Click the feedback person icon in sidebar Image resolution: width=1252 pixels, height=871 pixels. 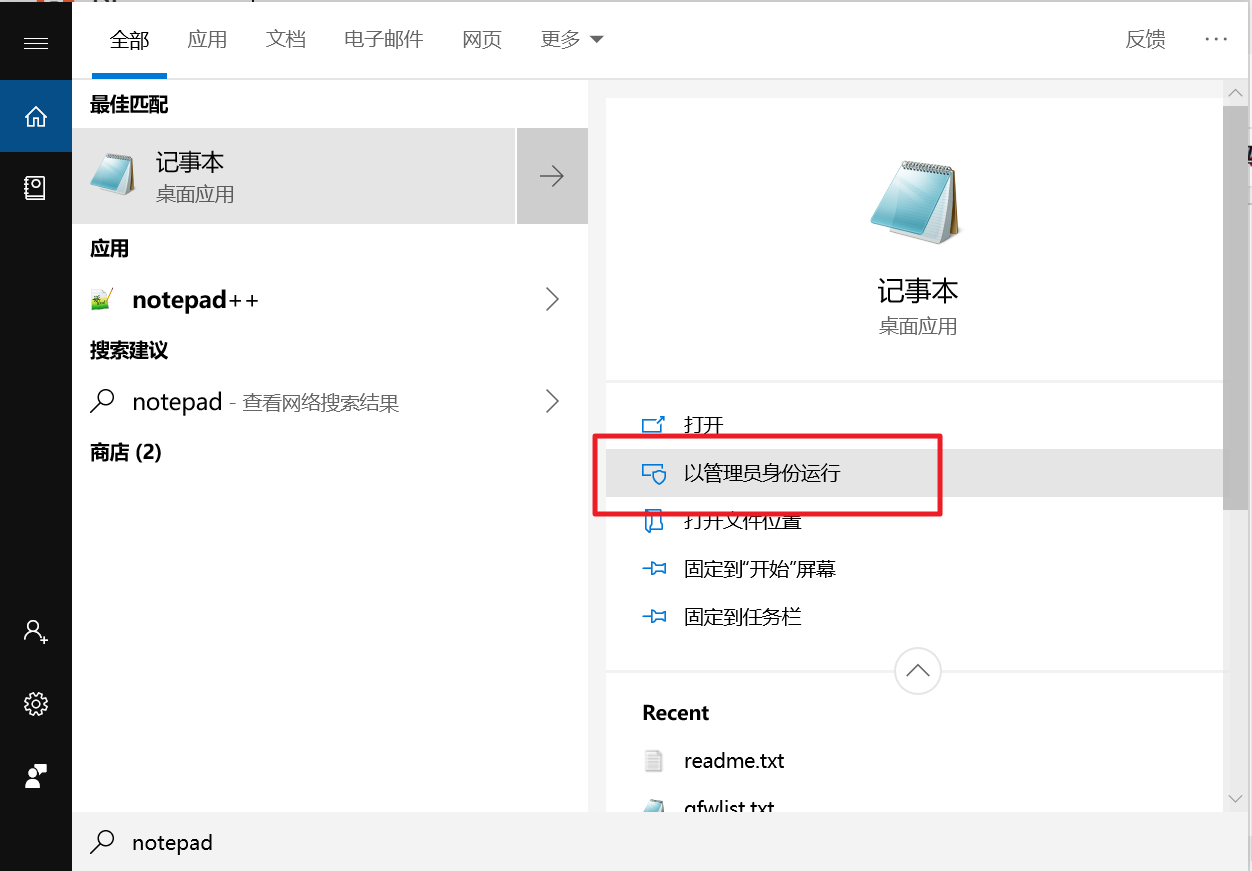pyautogui.click(x=36, y=776)
